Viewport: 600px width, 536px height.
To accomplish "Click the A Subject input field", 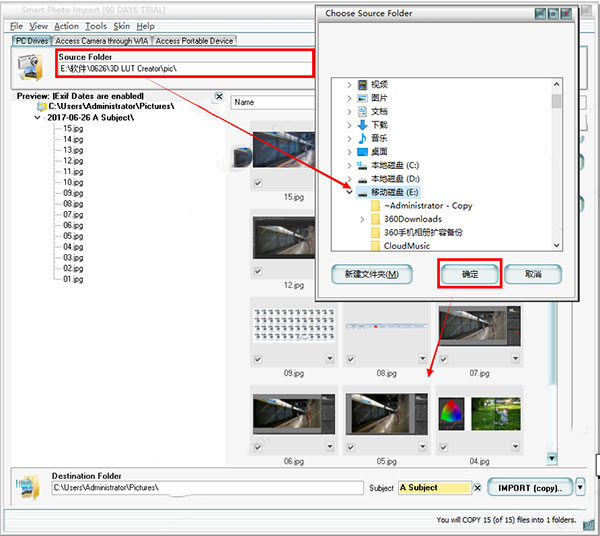I will tap(435, 488).
